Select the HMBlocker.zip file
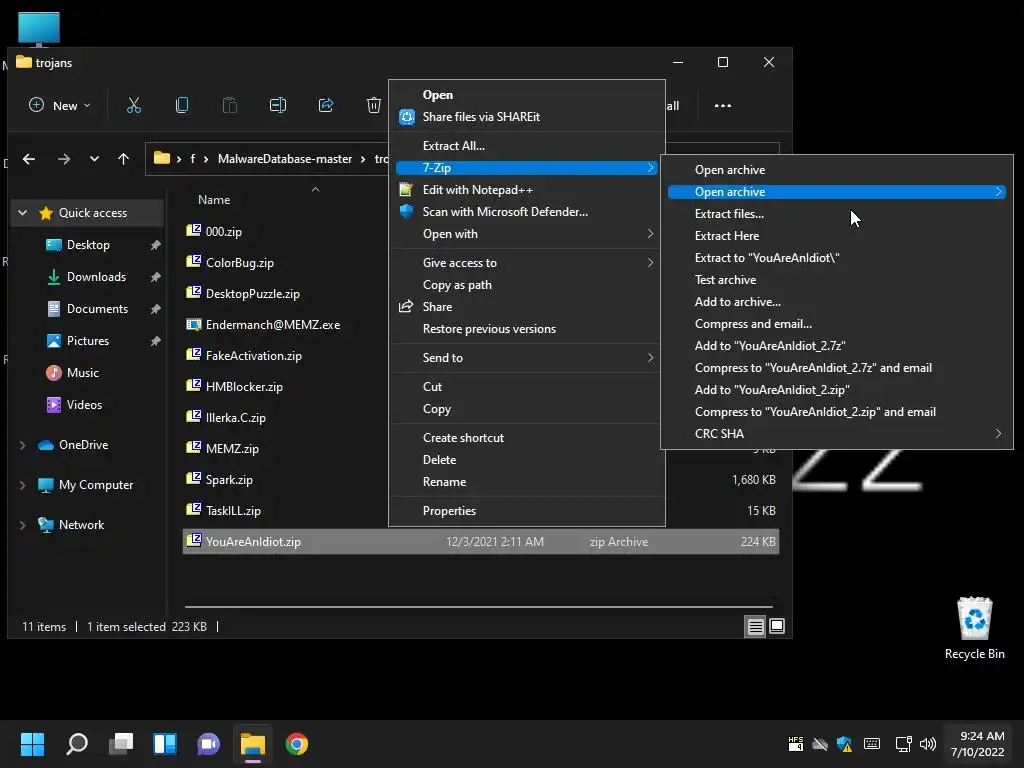 [244, 387]
